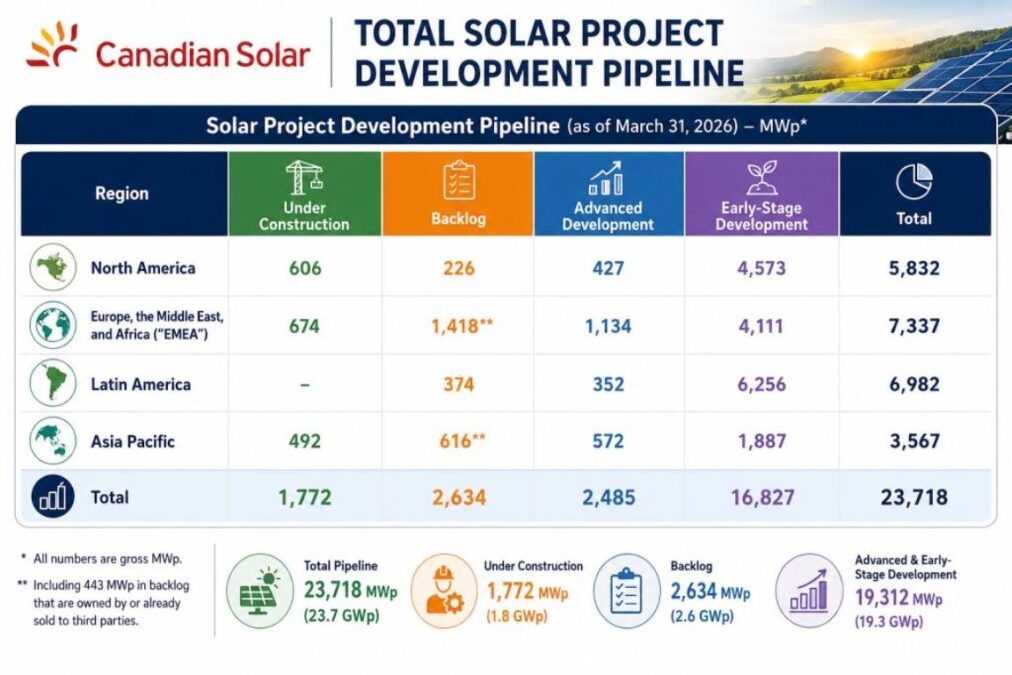
Task: Click the clipboard checklist icon above Backlog header
Action: pos(459,180)
